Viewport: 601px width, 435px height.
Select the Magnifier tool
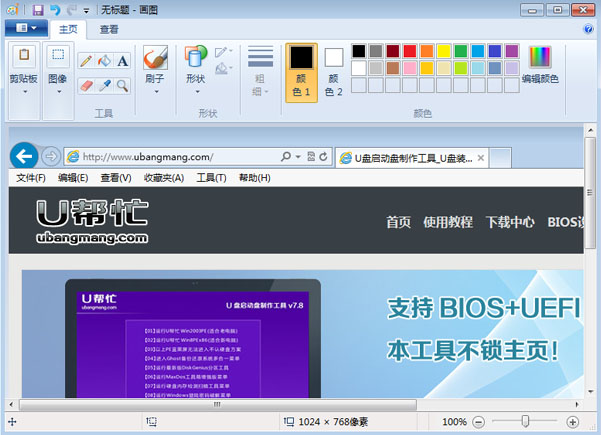point(122,86)
